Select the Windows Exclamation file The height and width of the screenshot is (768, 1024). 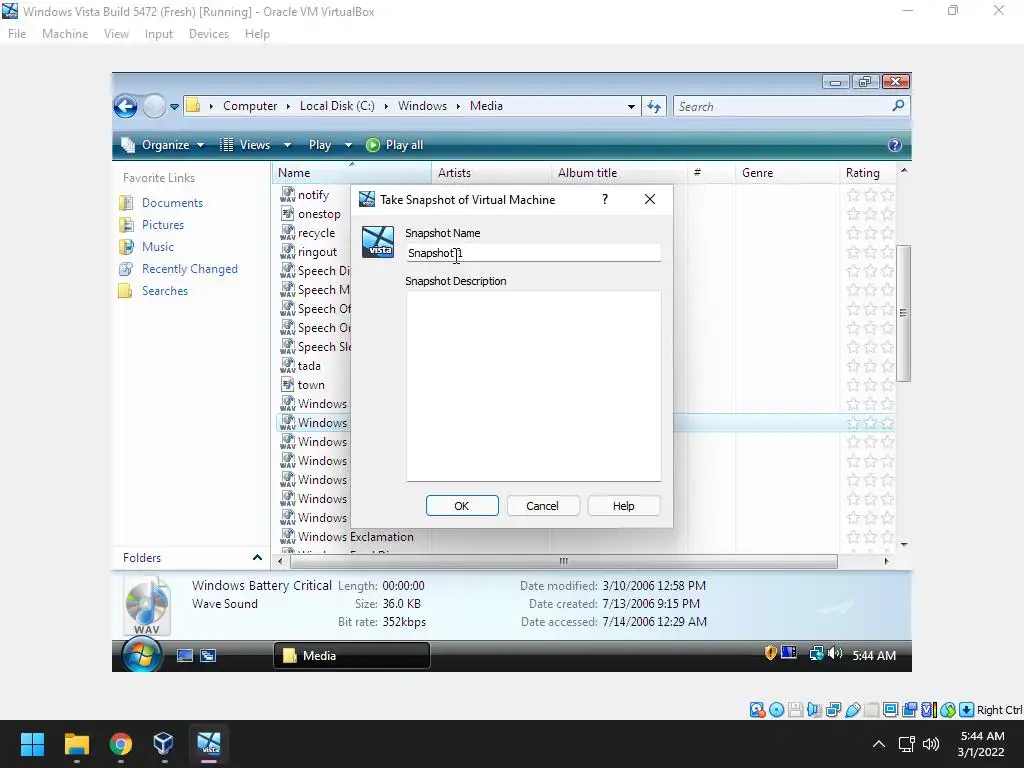point(356,537)
